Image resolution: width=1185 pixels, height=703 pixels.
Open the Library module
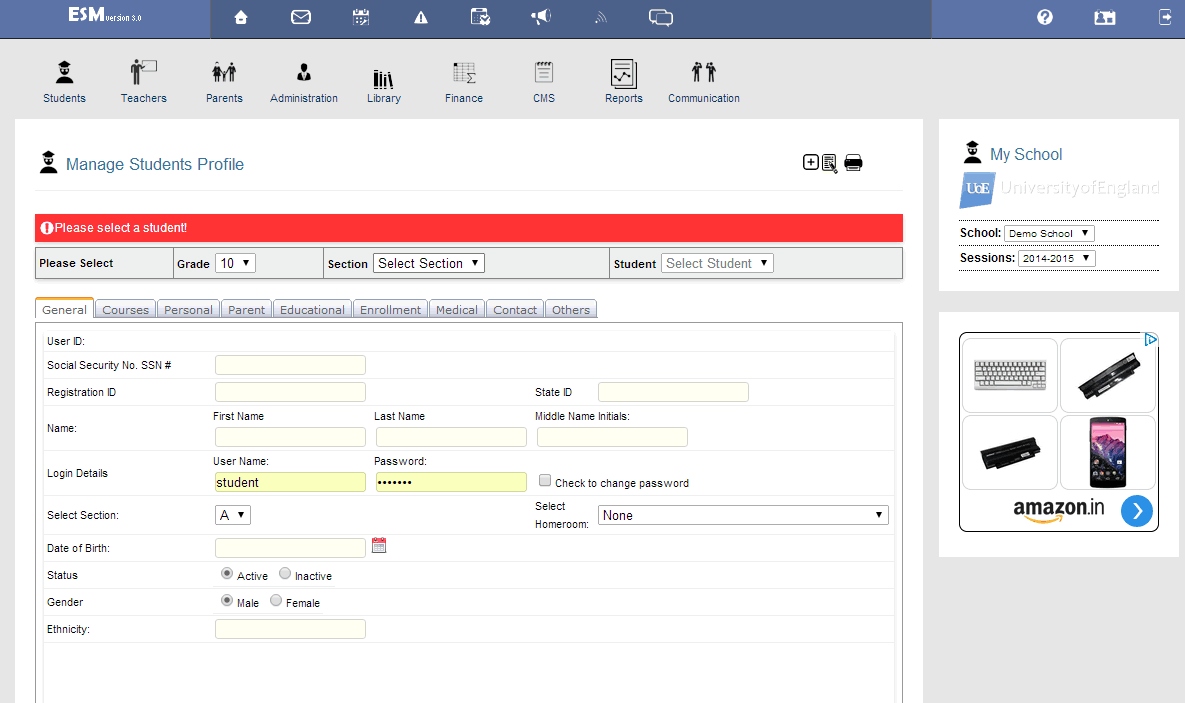pos(384,86)
